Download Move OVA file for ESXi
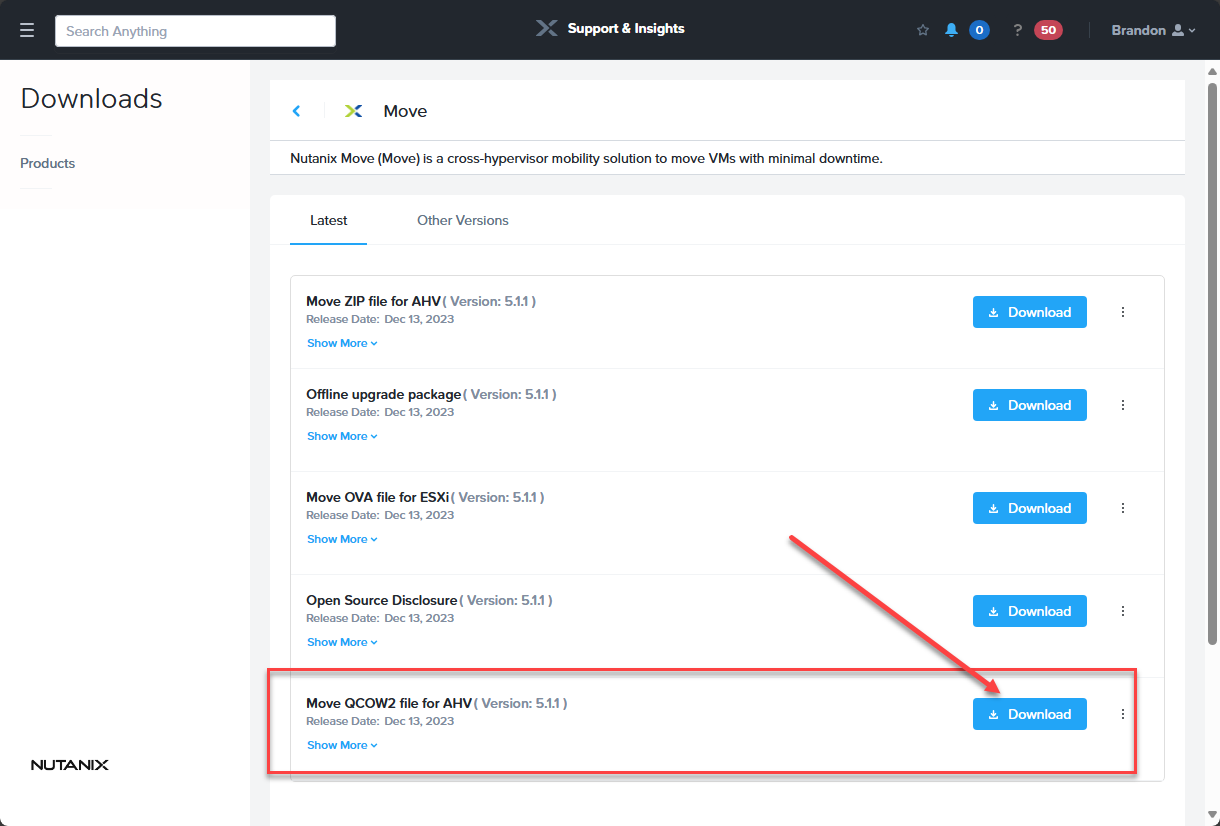The height and width of the screenshot is (826, 1220). [x=1029, y=508]
